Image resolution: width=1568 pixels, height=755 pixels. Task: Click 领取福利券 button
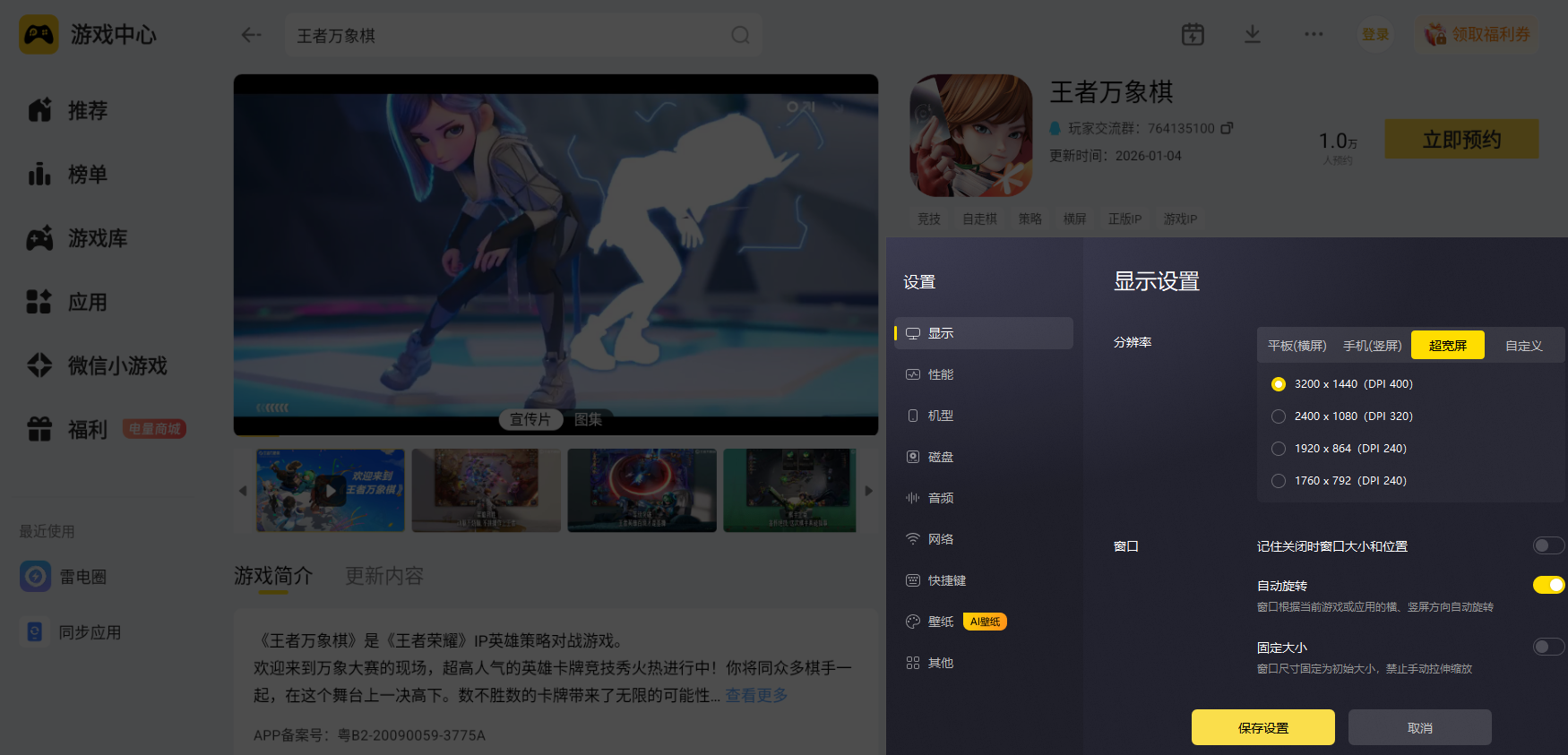(x=1478, y=34)
